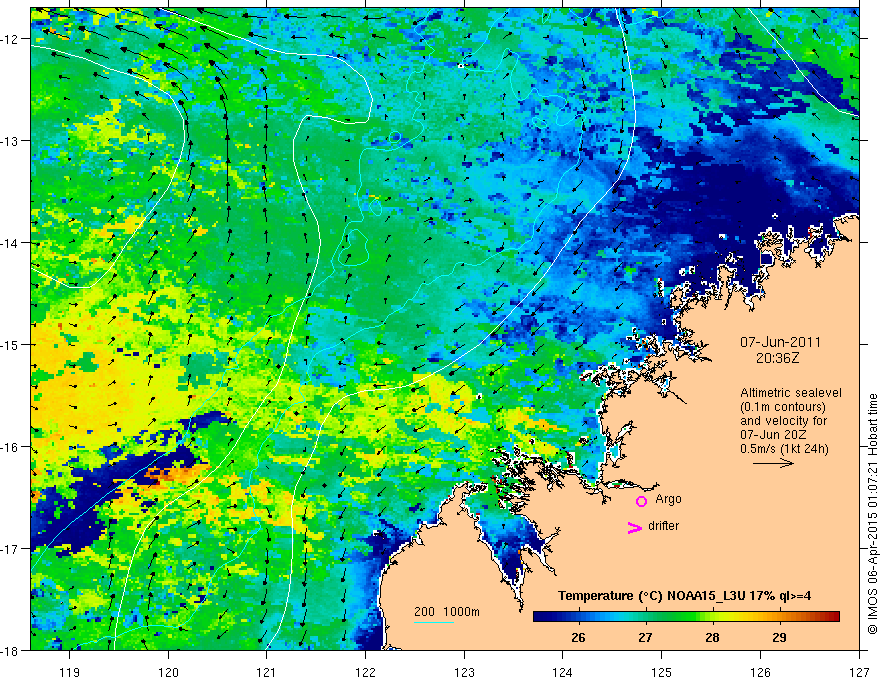The height and width of the screenshot is (680, 880).
Task: Click the longitude axis label '125'
Action: [x=662, y=672]
